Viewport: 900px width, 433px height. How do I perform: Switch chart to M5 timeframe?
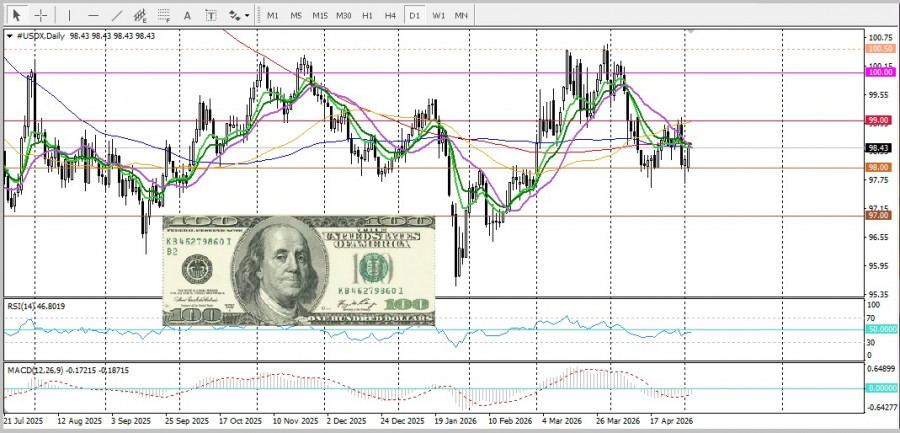point(296,16)
